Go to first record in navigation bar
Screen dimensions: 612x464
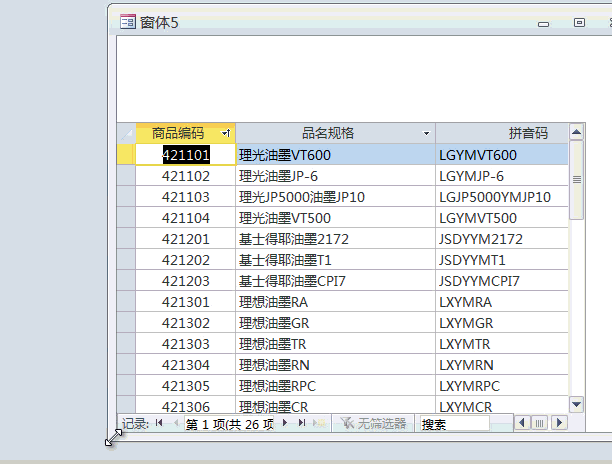[159, 423]
